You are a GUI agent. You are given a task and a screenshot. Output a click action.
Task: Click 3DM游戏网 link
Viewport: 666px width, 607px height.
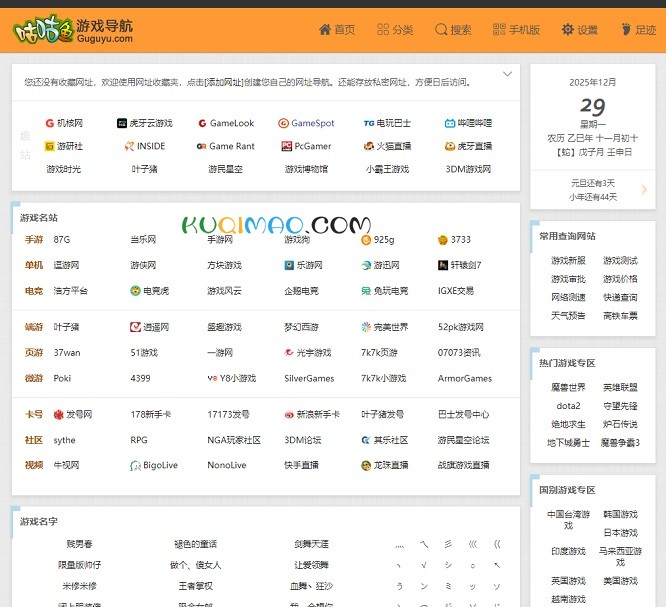[x=468, y=169]
